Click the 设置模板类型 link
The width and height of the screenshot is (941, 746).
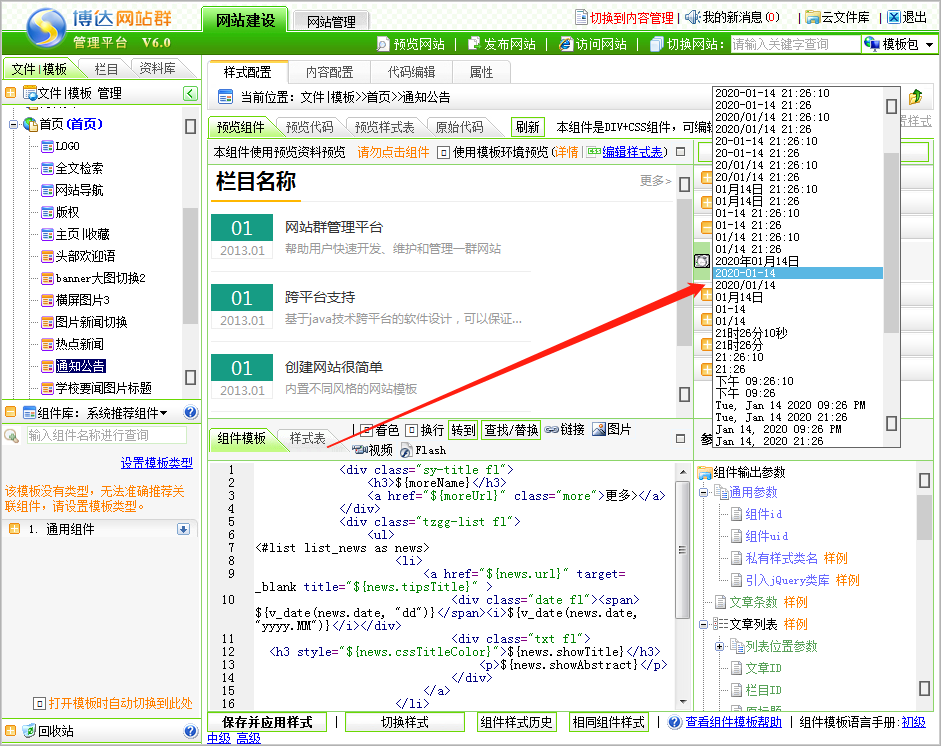tap(156, 463)
